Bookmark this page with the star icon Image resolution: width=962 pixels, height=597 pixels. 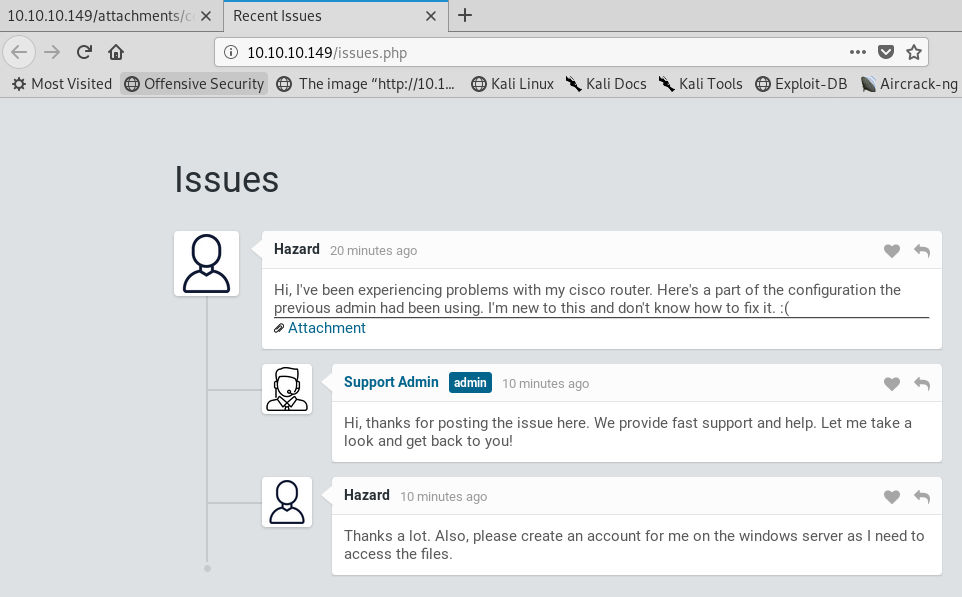click(914, 52)
